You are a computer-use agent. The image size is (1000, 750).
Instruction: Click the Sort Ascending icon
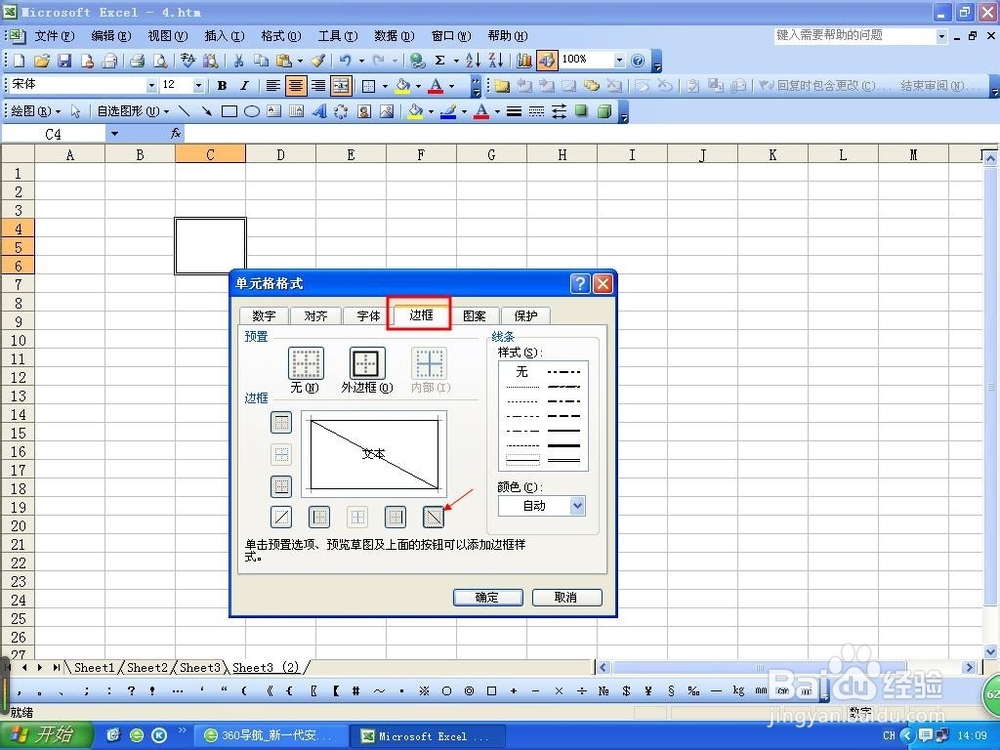[x=473, y=61]
